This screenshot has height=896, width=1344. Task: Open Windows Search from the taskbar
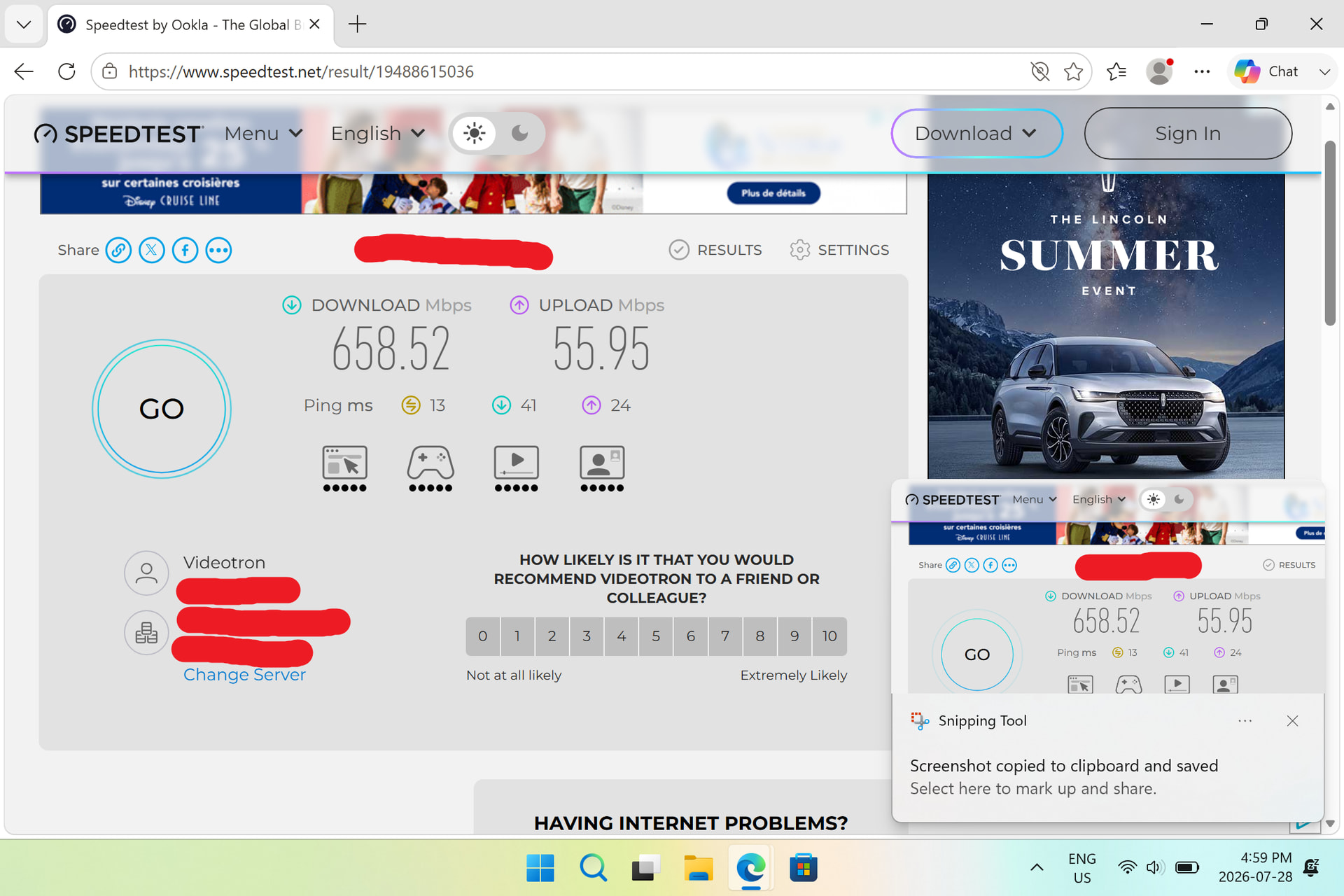tap(593, 868)
